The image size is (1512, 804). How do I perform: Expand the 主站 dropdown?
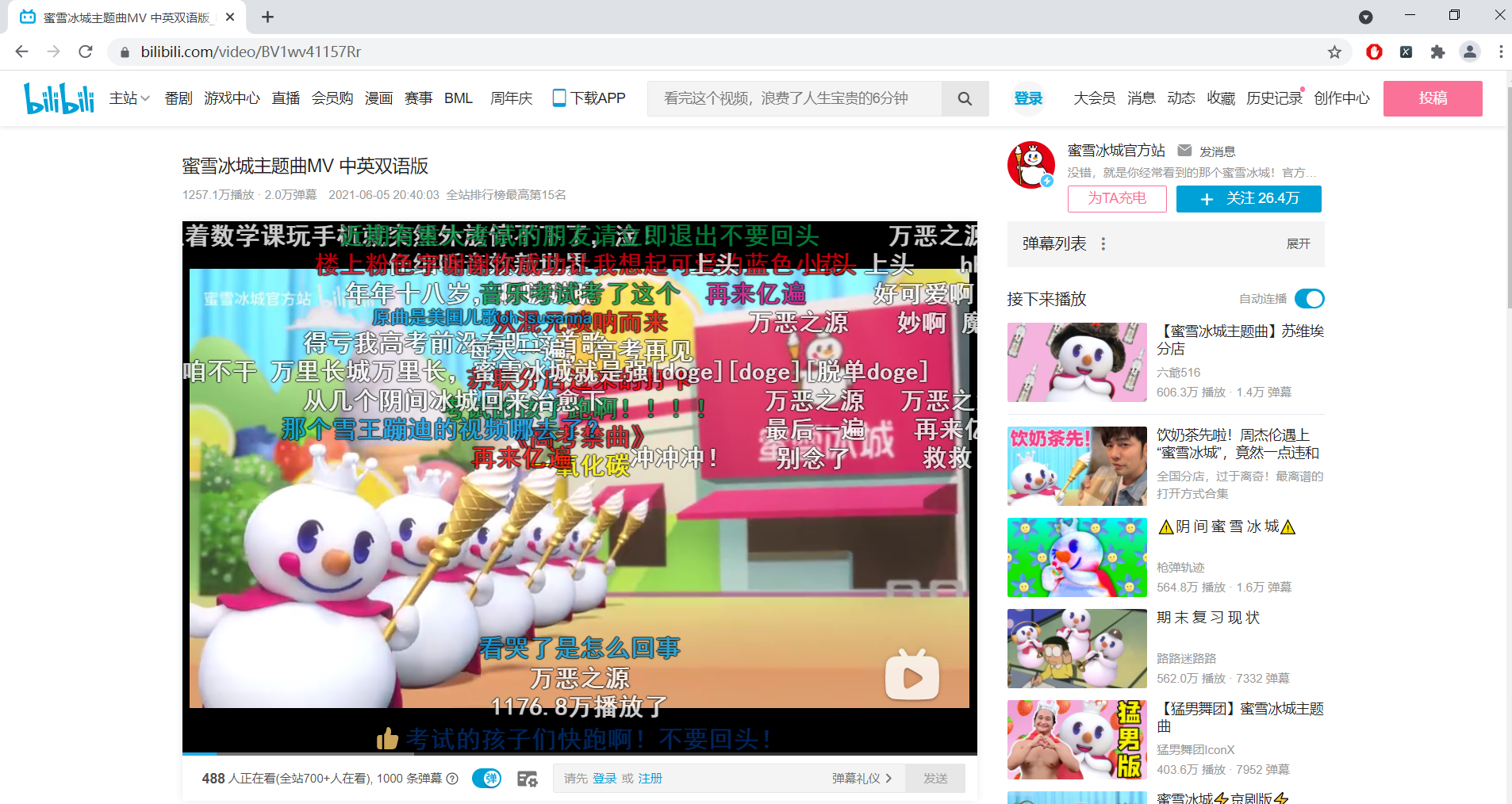tap(129, 98)
